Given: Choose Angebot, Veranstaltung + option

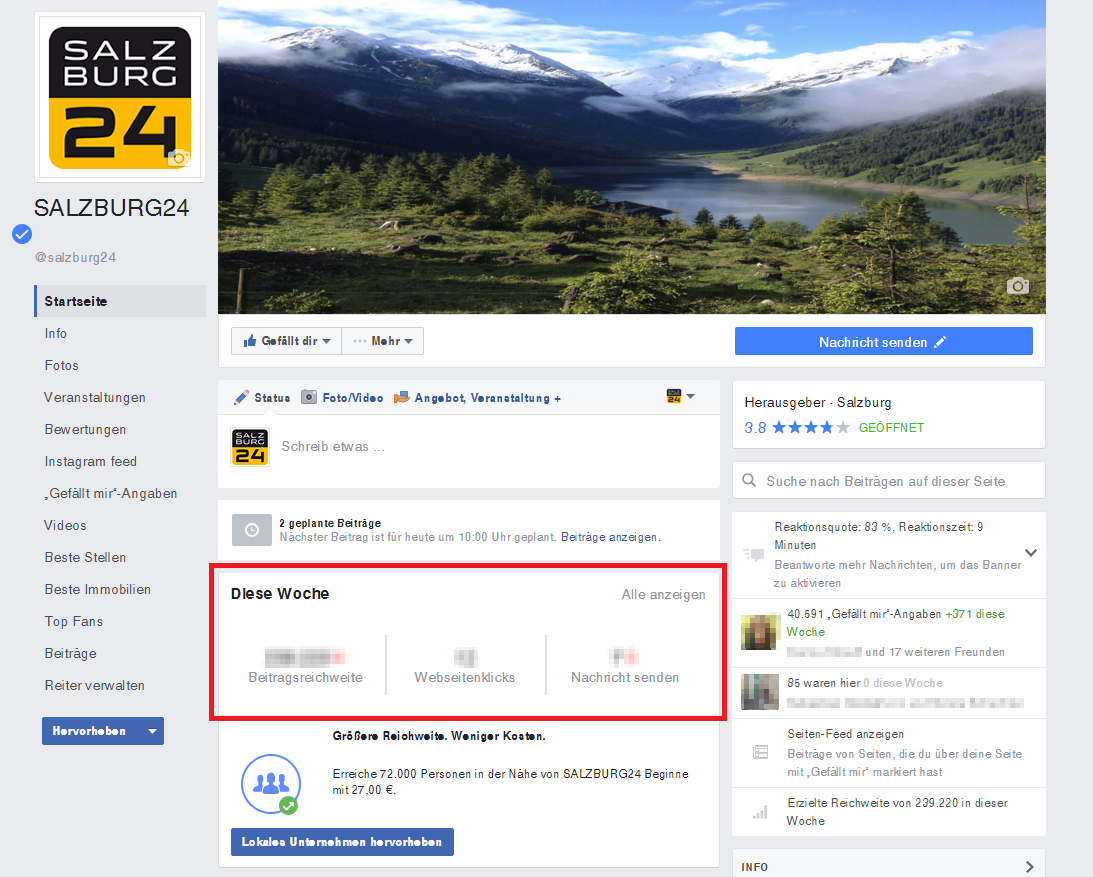Looking at the screenshot, I should (x=477, y=397).
